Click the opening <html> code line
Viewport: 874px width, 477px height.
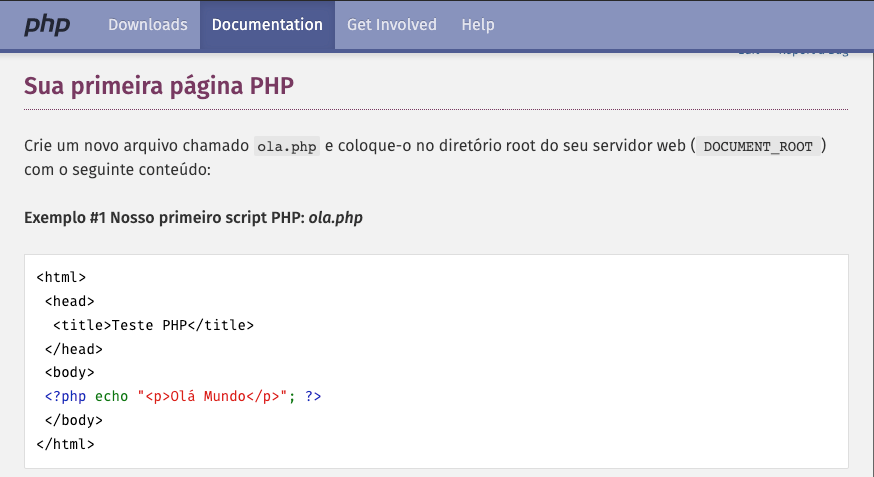(x=61, y=277)
